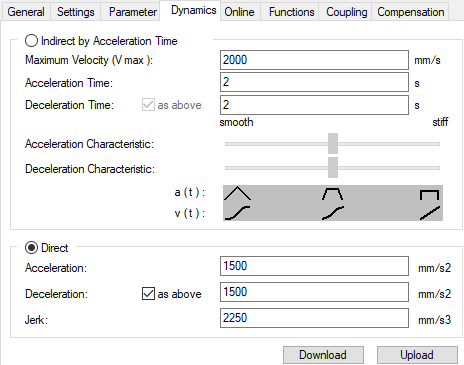Select the Direct radio button

[31, 248]
